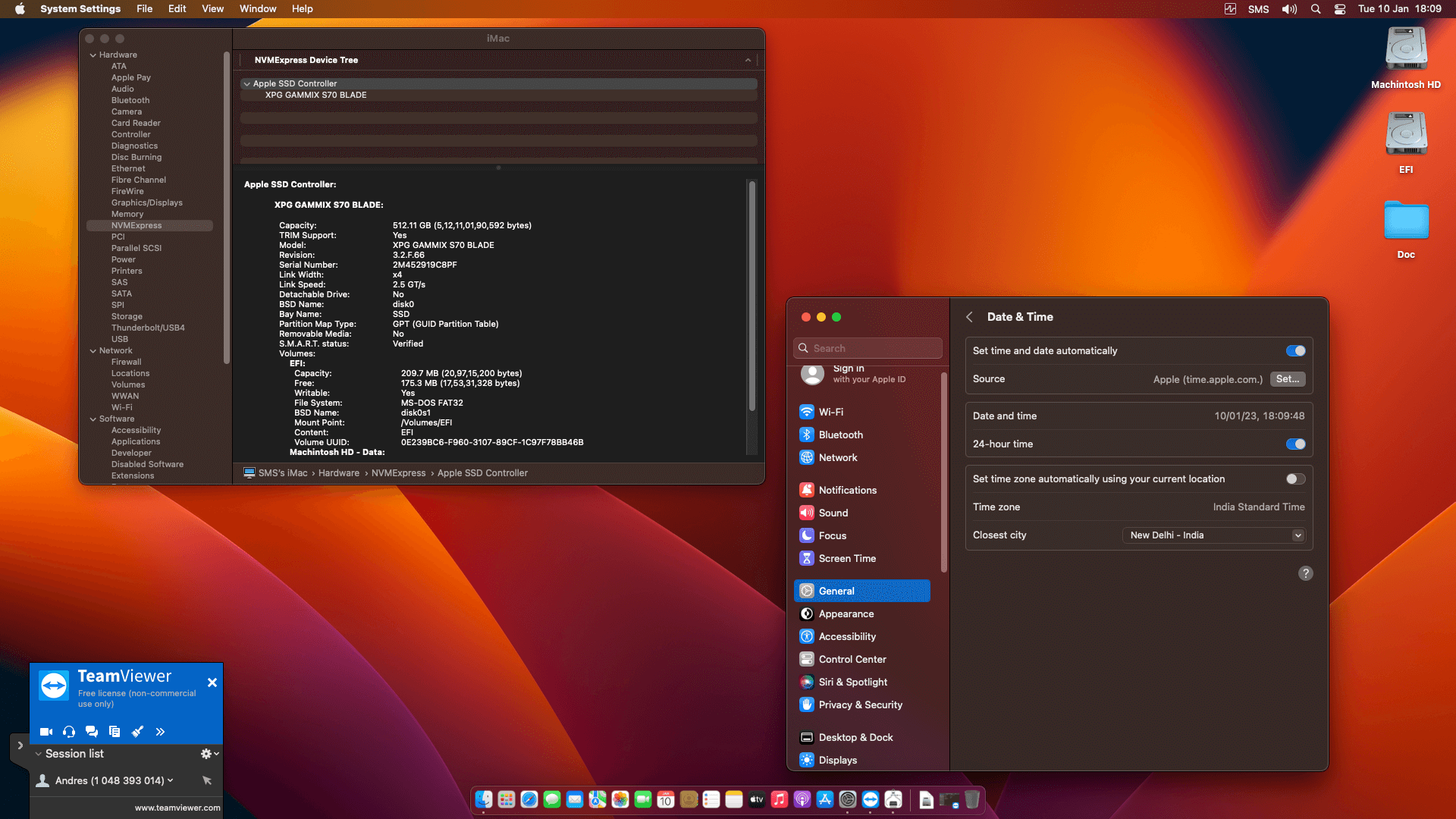The width and height of the screenshot is (1456, 819).
Task: Click the Set button next to Apple time source
Action: (x=1288, y=379)
